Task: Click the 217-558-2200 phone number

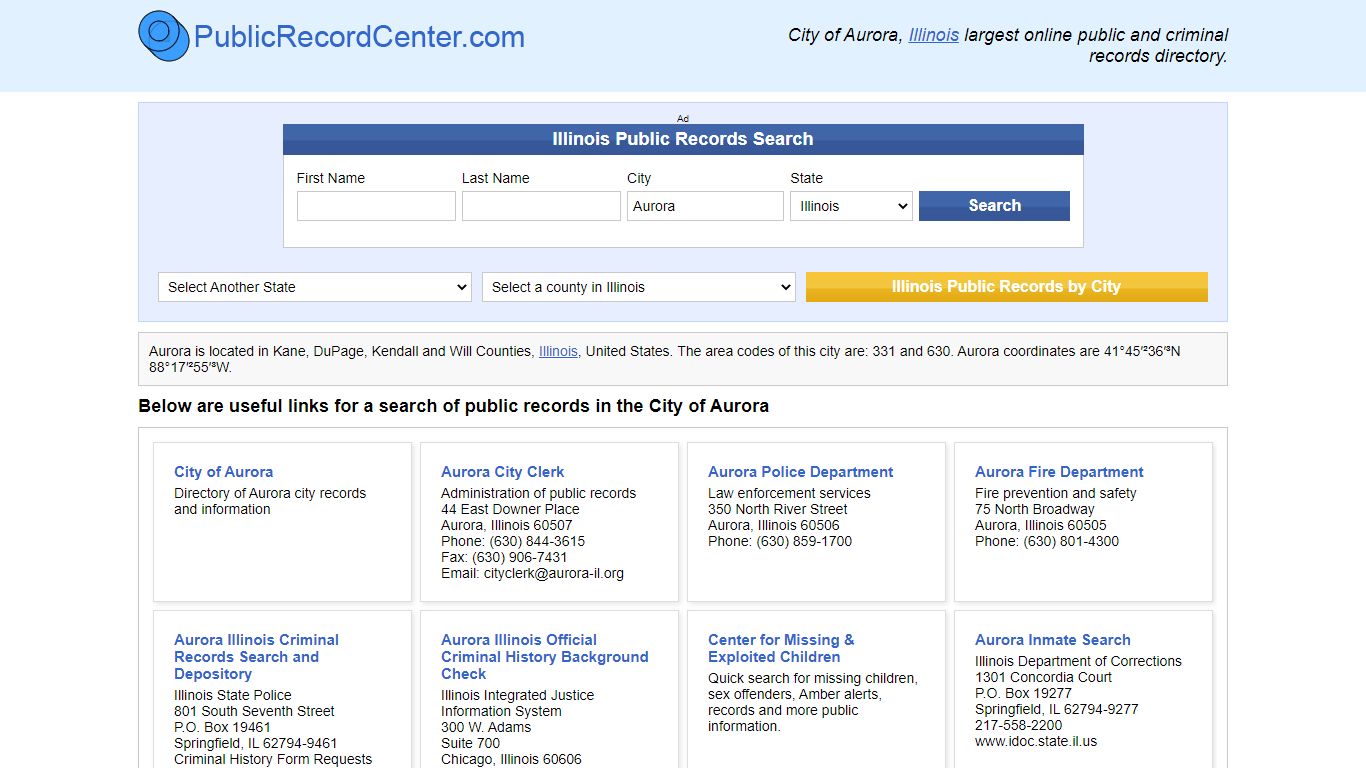Action: [x=1019, y=725]
